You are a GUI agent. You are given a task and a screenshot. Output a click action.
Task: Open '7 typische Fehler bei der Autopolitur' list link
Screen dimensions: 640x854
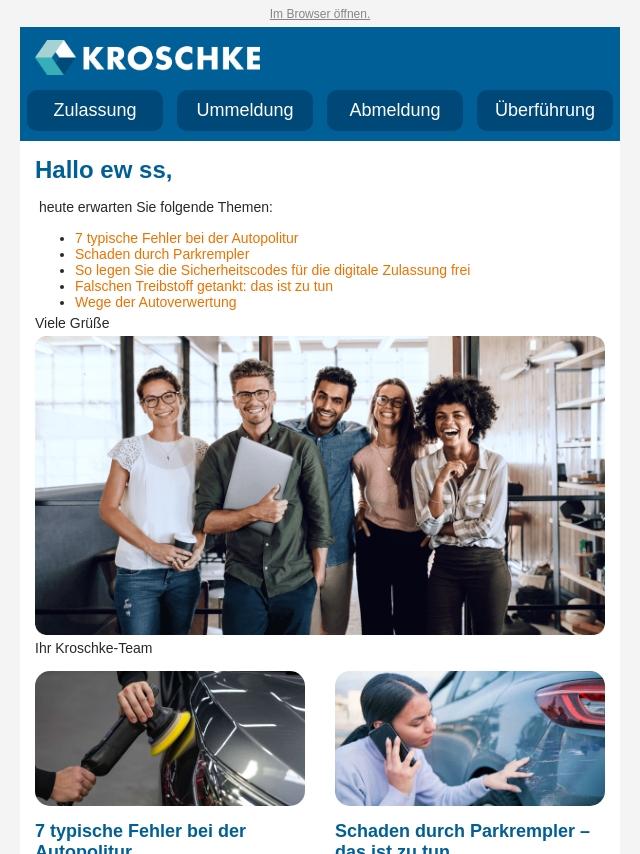tap(186, 238)
